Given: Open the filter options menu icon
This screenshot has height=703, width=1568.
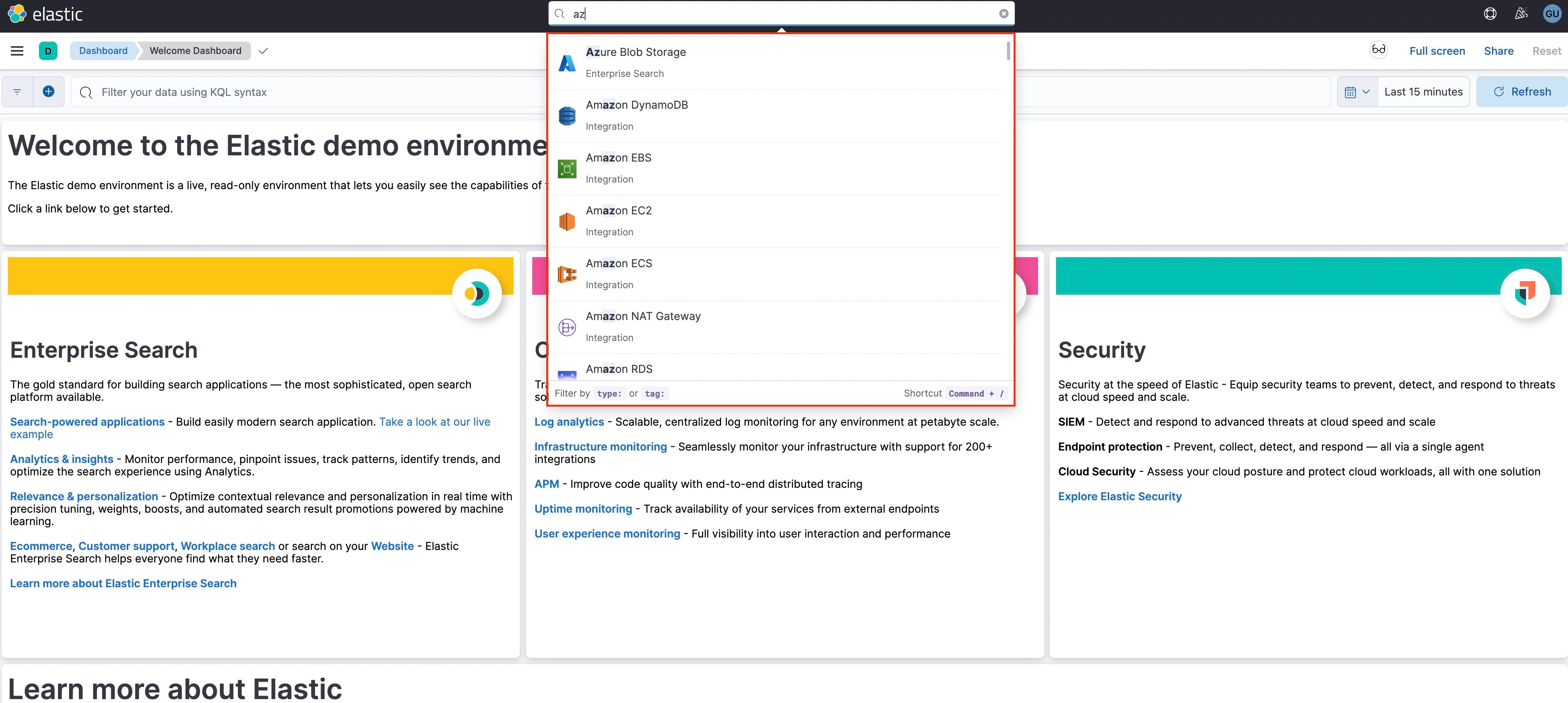Looking at the screenshot, I should (x=17, y=92).
